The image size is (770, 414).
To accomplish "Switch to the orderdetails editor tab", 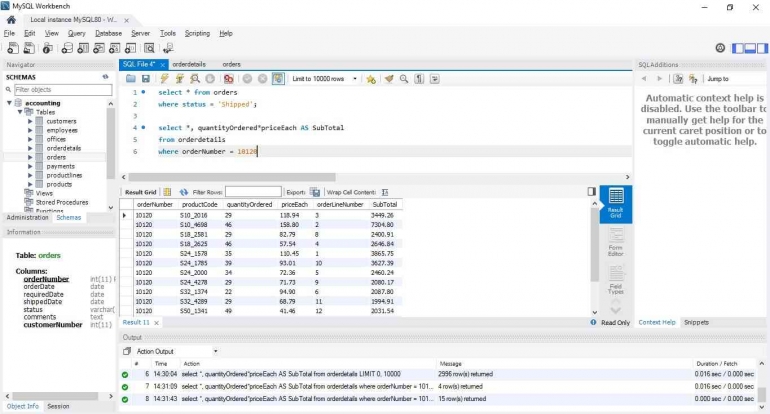I will coord(189,64).
